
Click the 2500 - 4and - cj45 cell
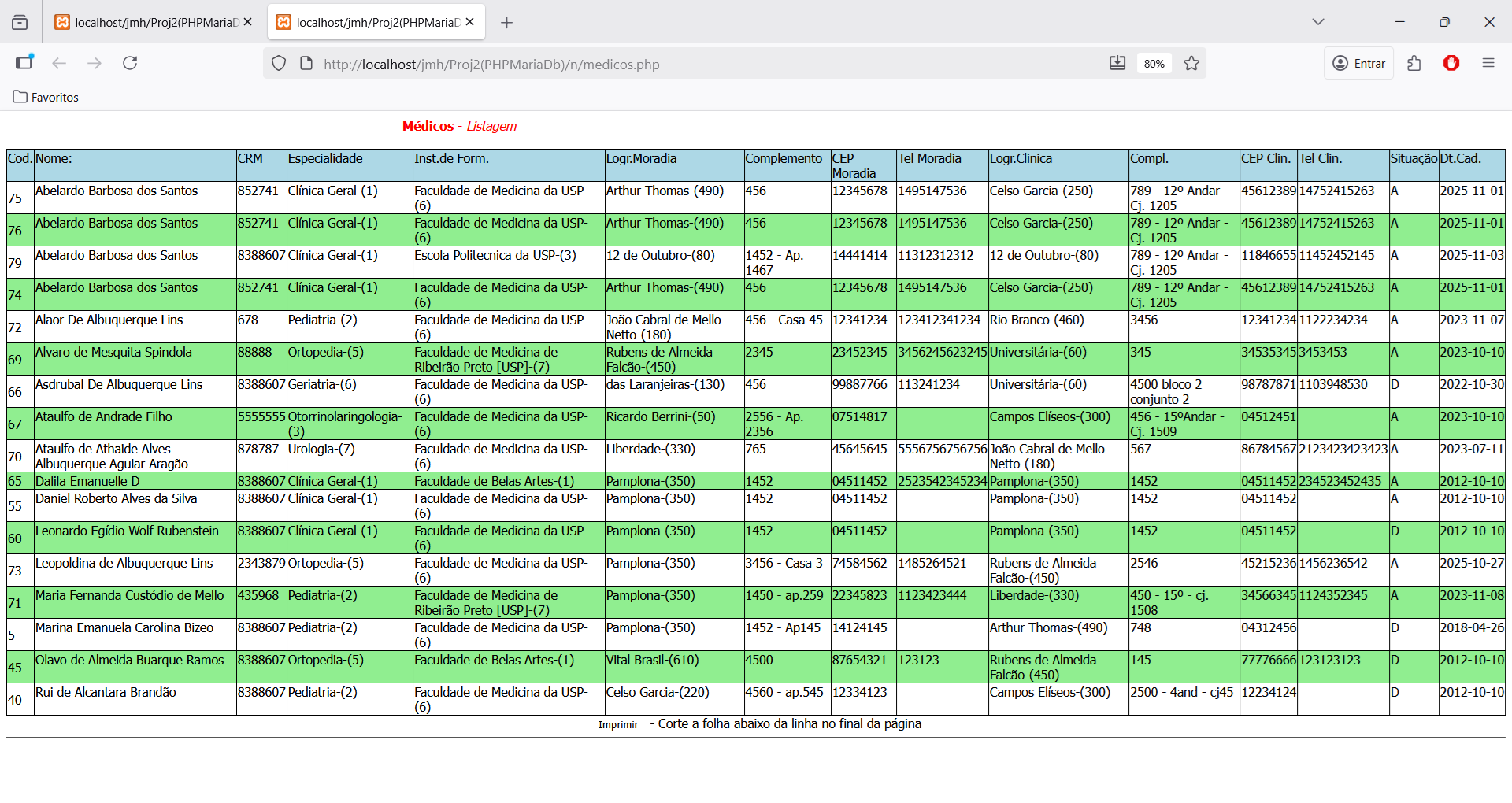coord(1184,699)
